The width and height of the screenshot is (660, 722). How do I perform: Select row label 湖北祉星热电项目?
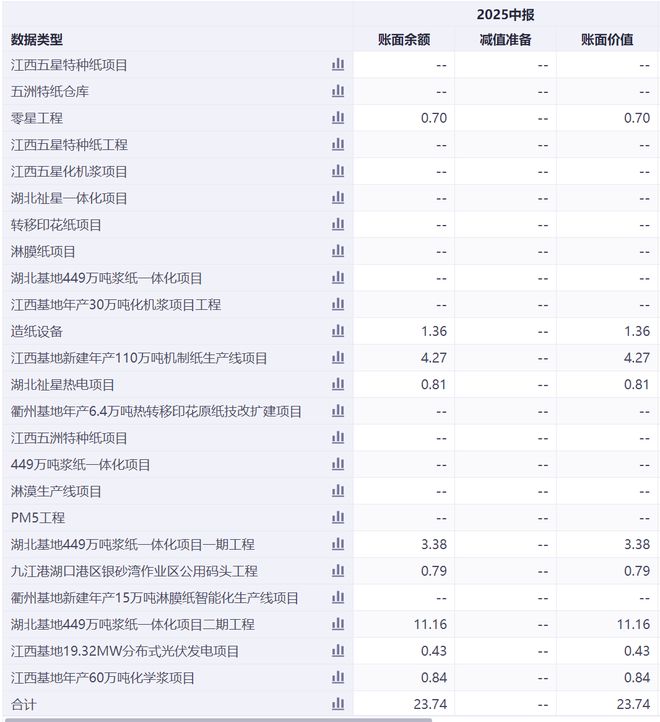[x=62, y=385]
